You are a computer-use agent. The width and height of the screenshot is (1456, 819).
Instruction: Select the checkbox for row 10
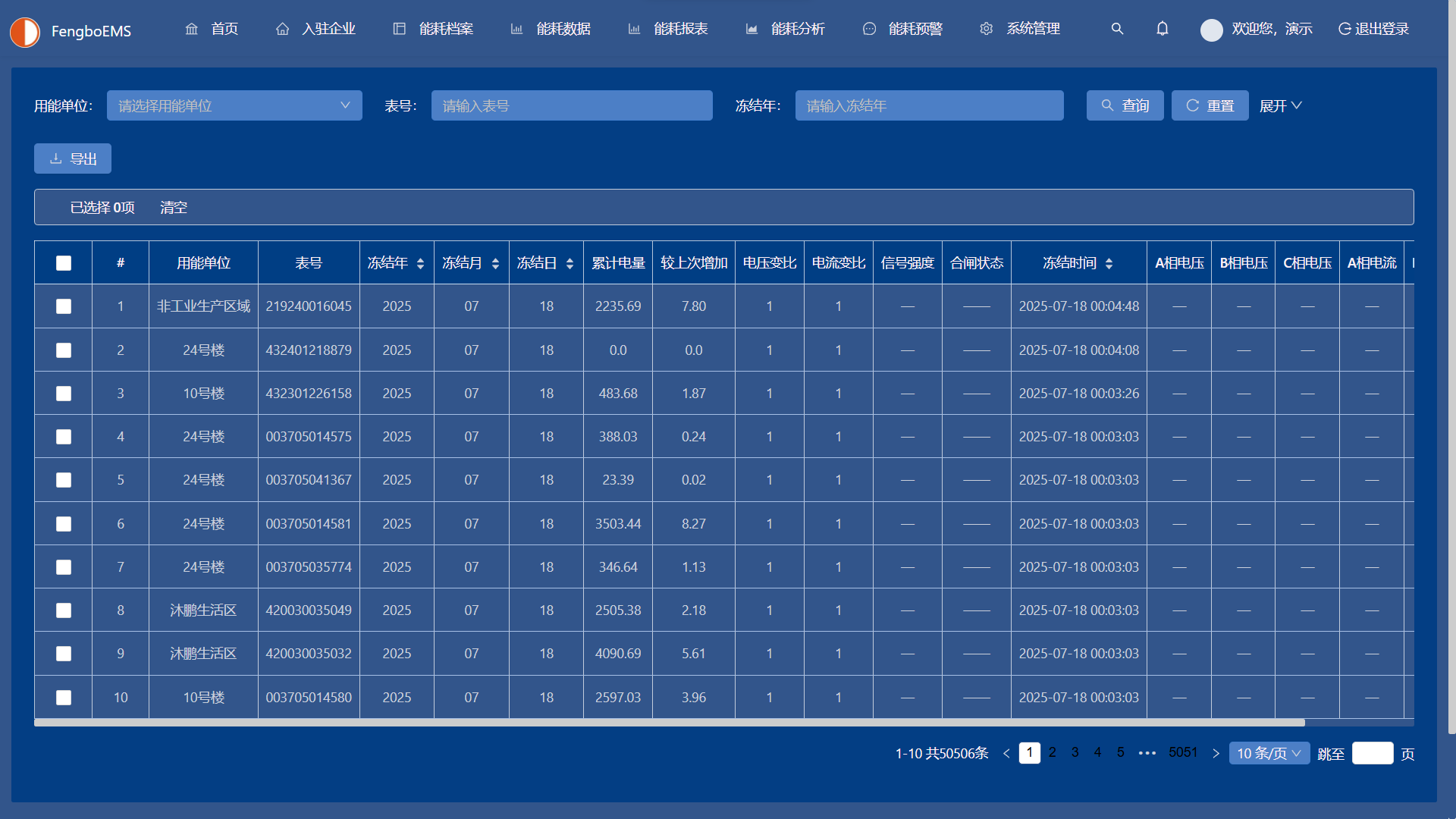tap(64, 698)
